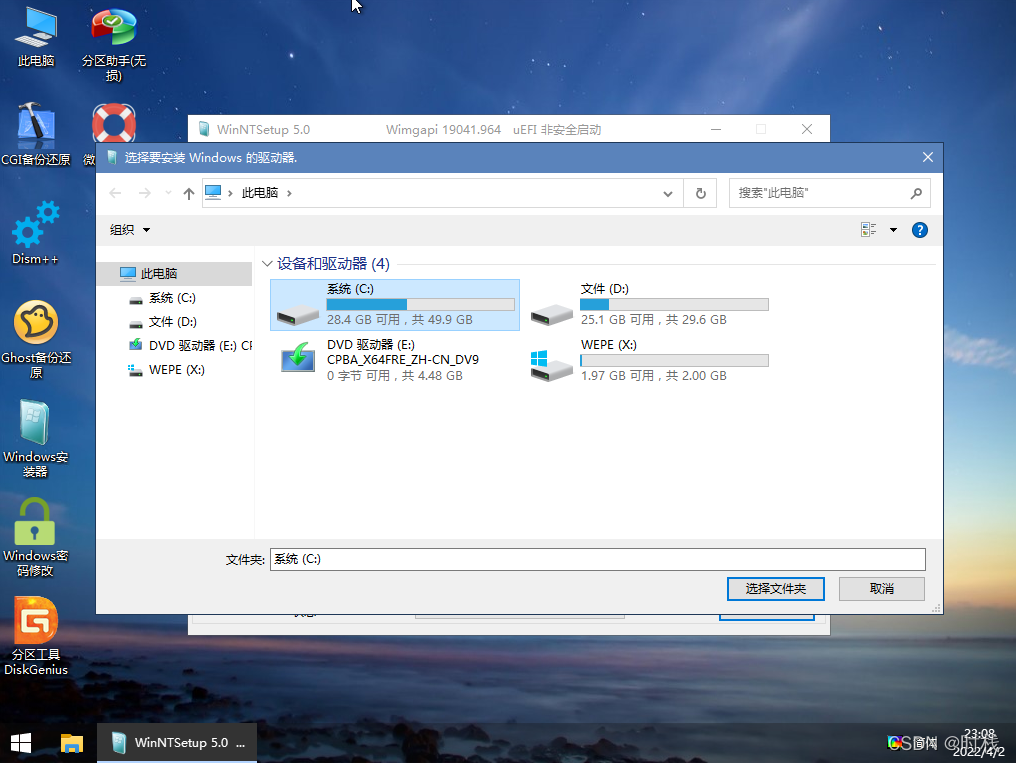Screen dimensions: 1016x763
Task: Close the drive selection dialog
Action: coord(928,157)
